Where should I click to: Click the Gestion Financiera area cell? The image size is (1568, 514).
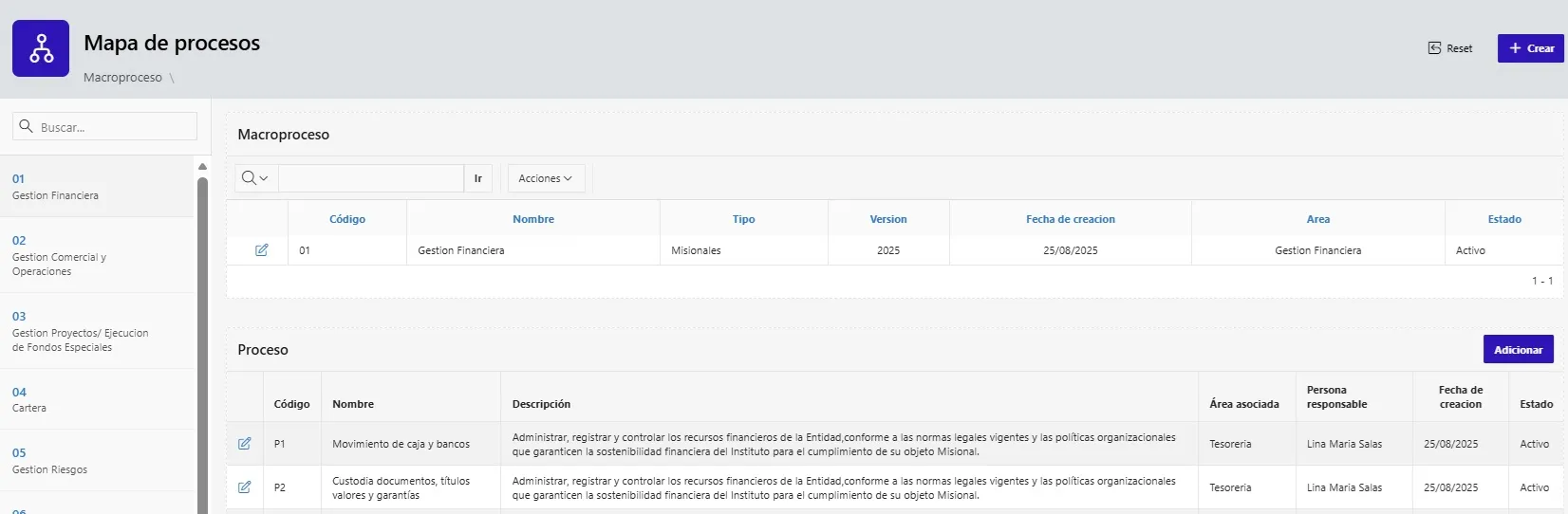pyautogui.click(x=1318, y=250)
